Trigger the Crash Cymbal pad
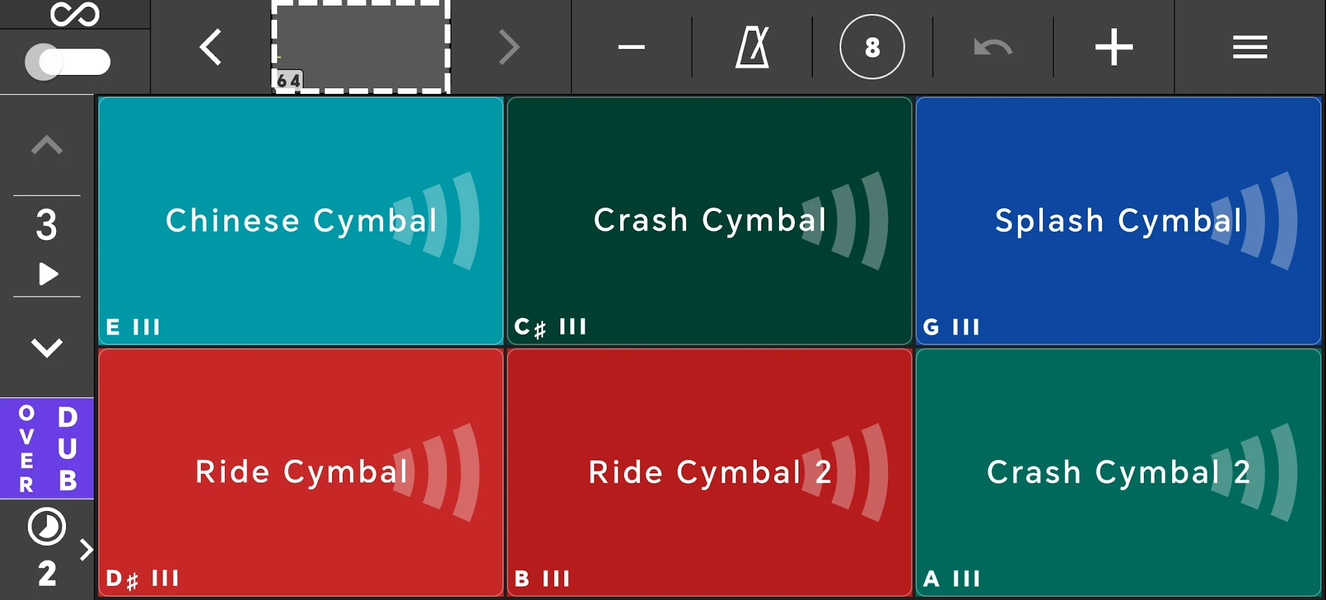This screenshot has height=600, width=1326. tap(709, 220)
